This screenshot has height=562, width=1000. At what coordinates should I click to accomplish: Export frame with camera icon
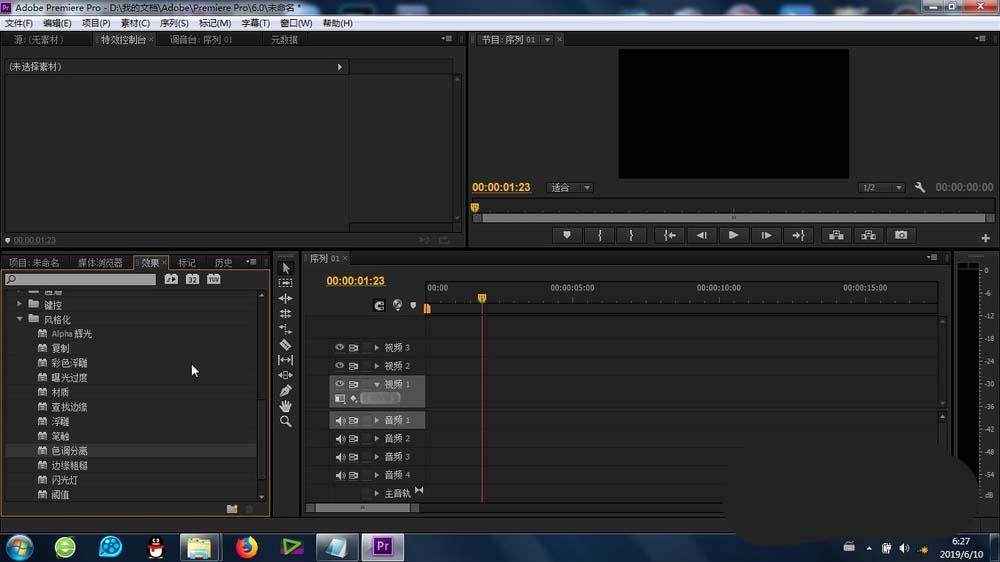tap(901, 235)
